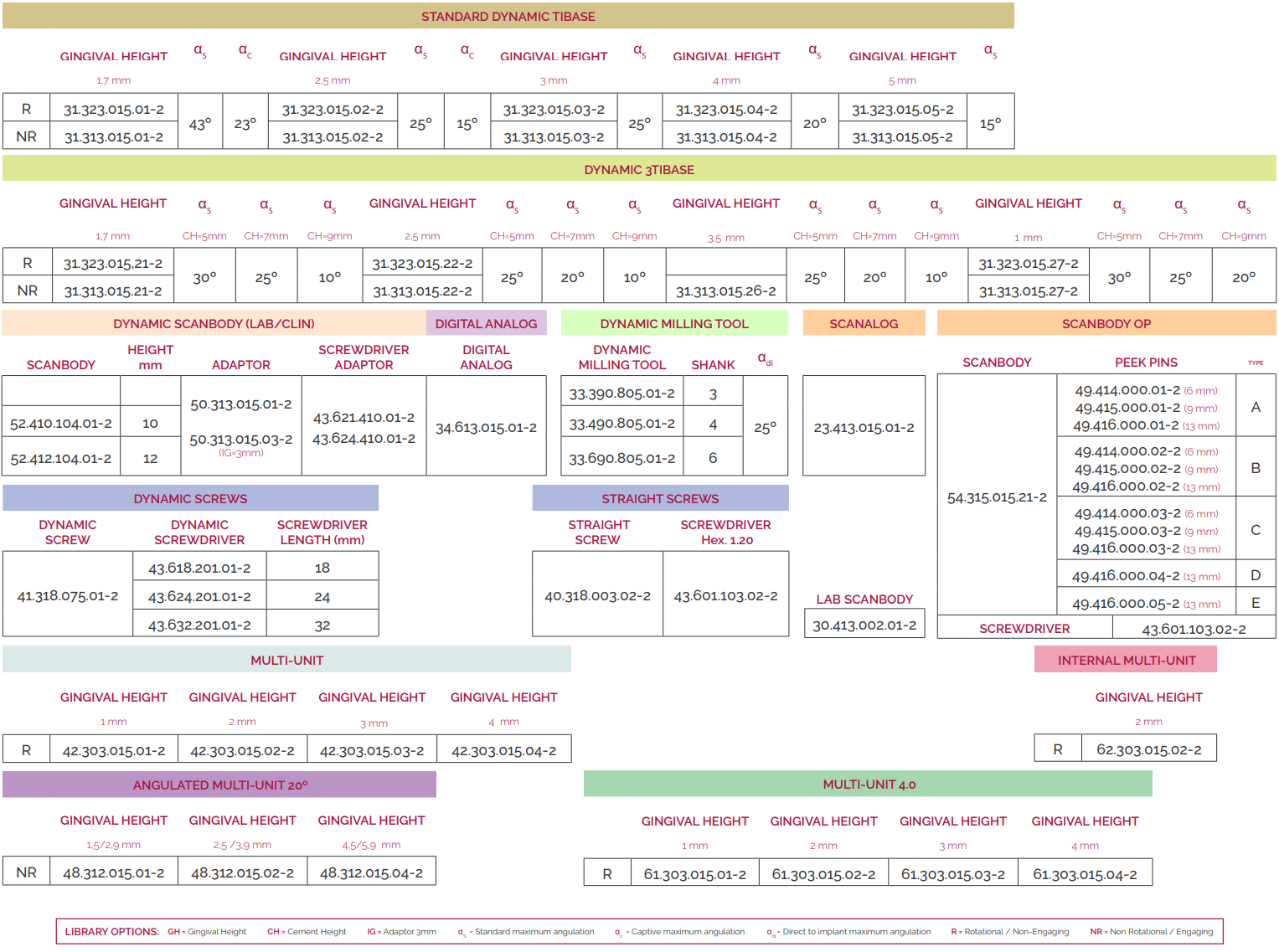Click the Dynamic 3Tibase section header
The height and width of the screenshot is (952, 1279).
(639, 170)
